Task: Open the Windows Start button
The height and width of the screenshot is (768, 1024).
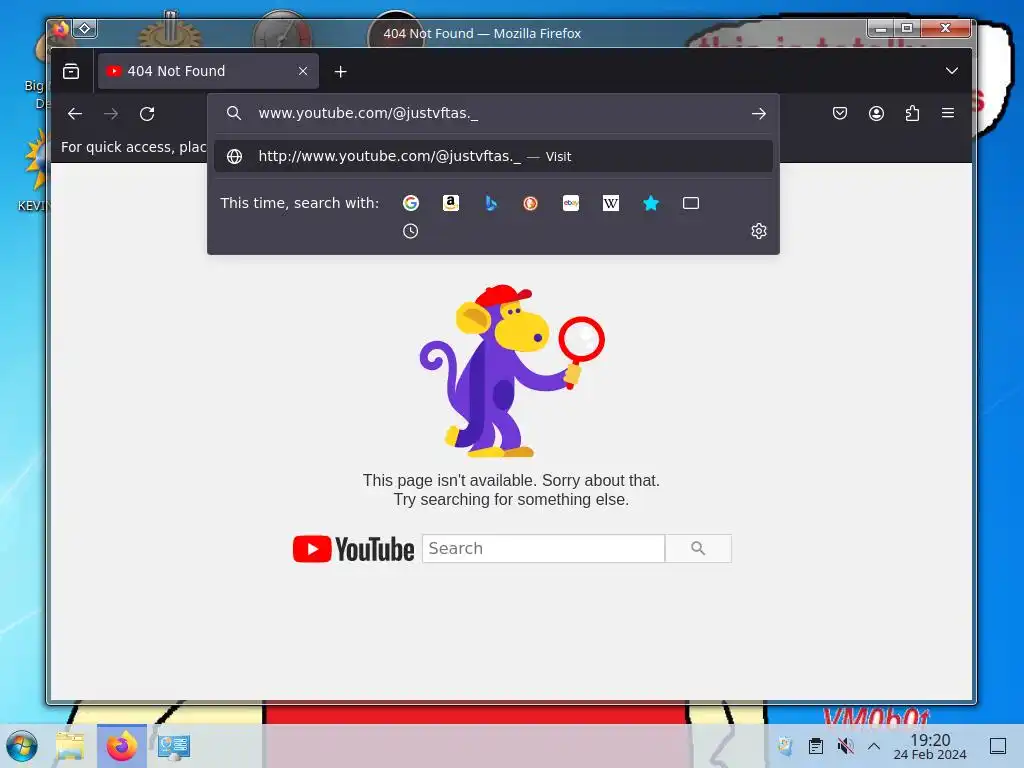Action: coord(22,746)
